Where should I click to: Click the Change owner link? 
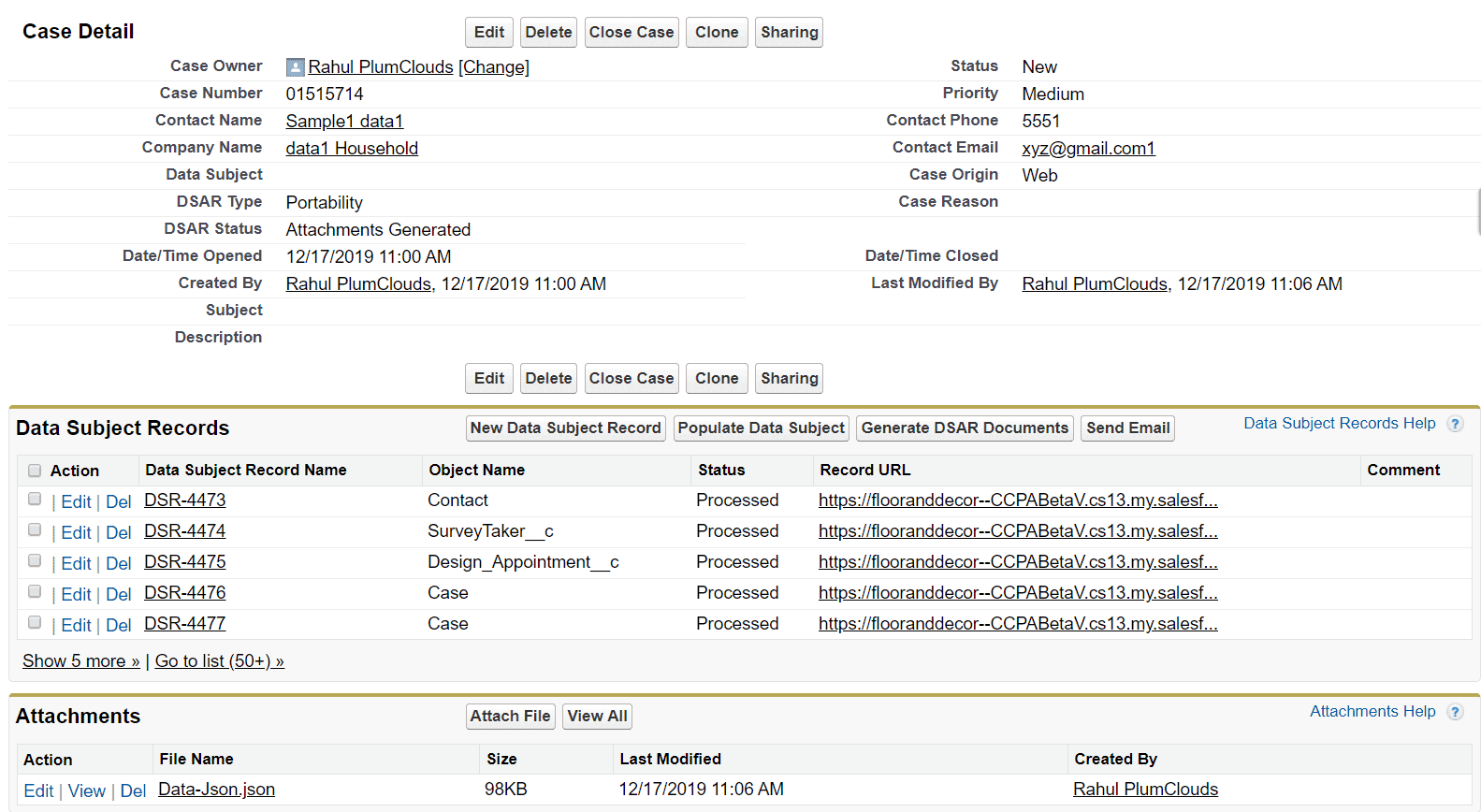pyautogui.click(x=494, y=67)
